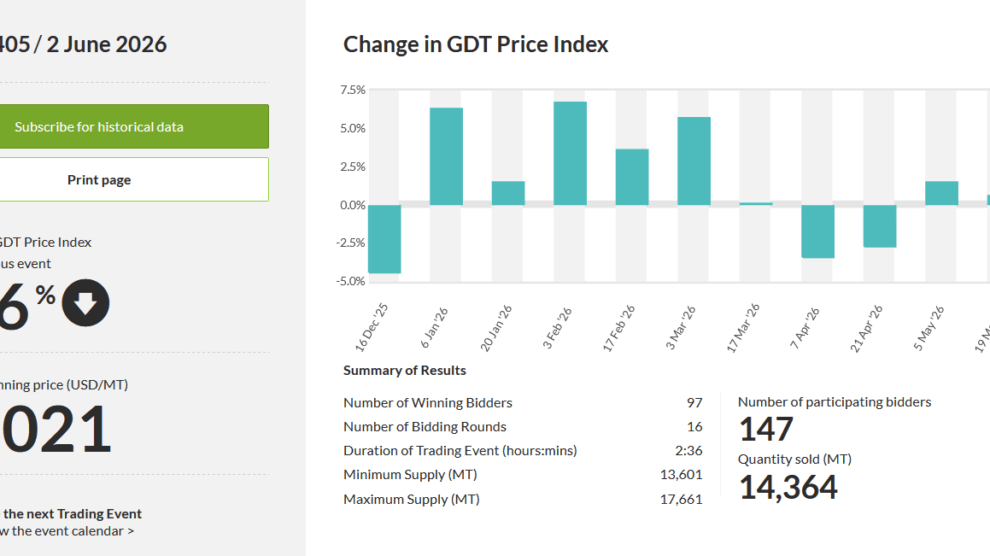Select the 20 Jan '26 chart bar
This screenshot has width=990, height=556.
click(x=508, y=193)
